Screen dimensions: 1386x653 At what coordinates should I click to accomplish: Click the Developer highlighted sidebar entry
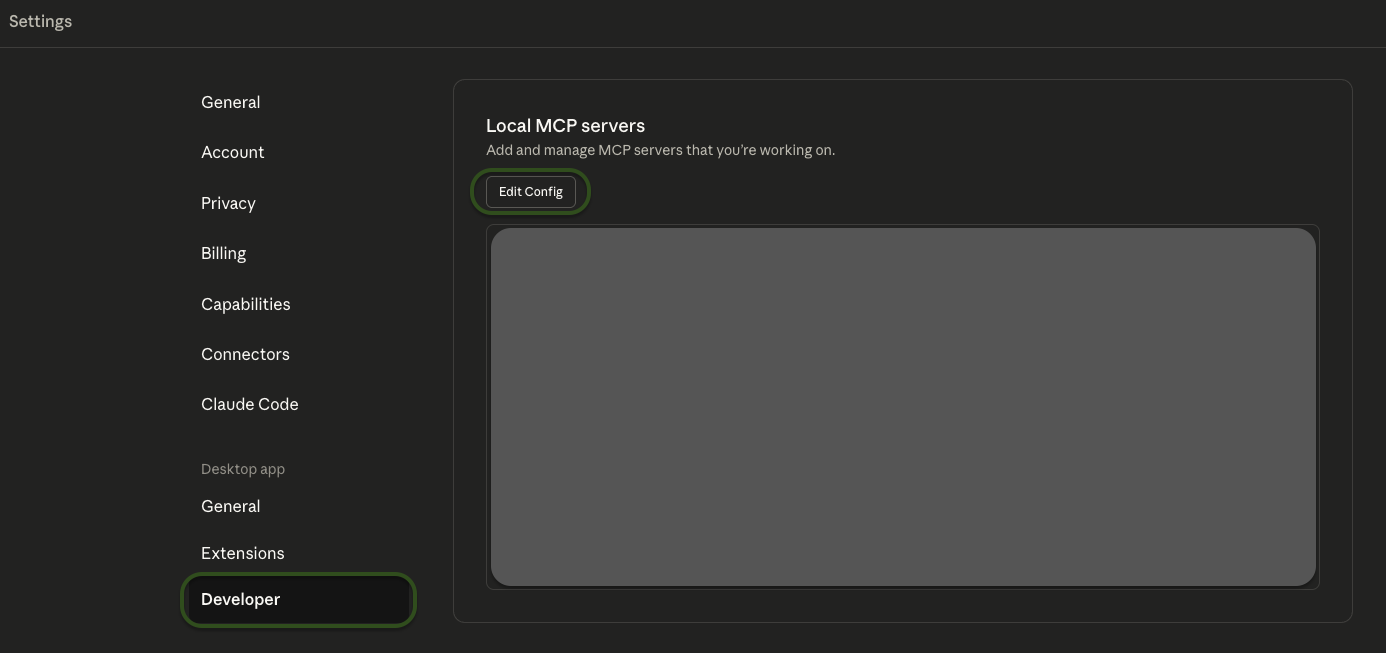pyautogui.click(x=240, y=599)
